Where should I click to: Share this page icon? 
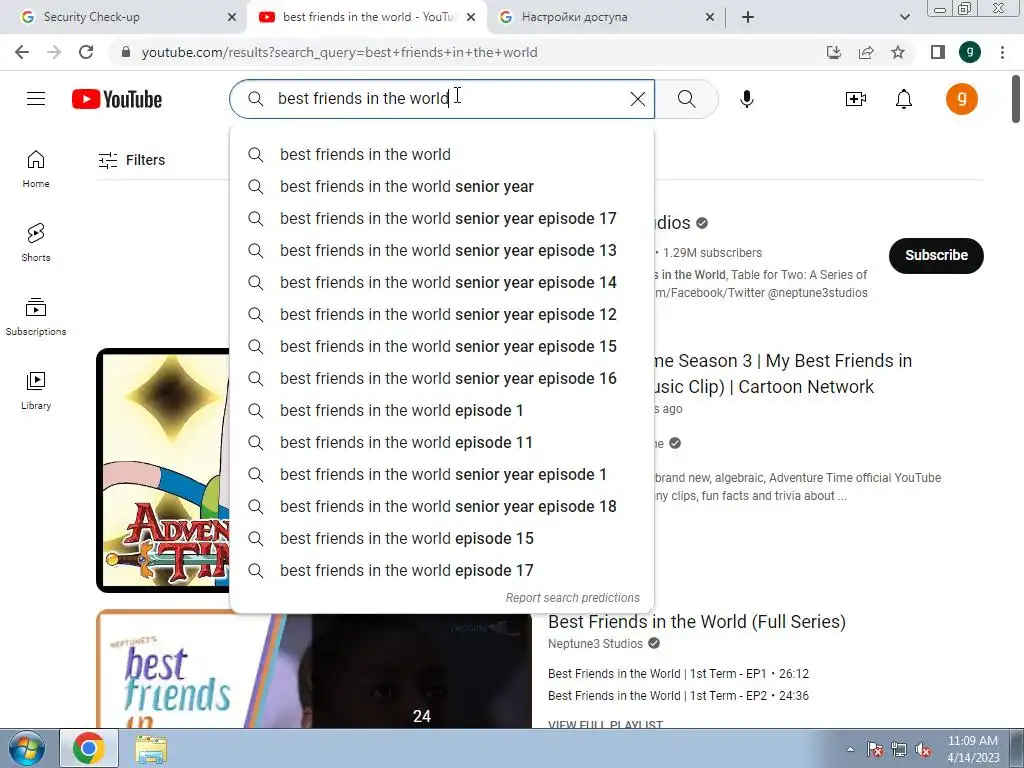[866, 52]
